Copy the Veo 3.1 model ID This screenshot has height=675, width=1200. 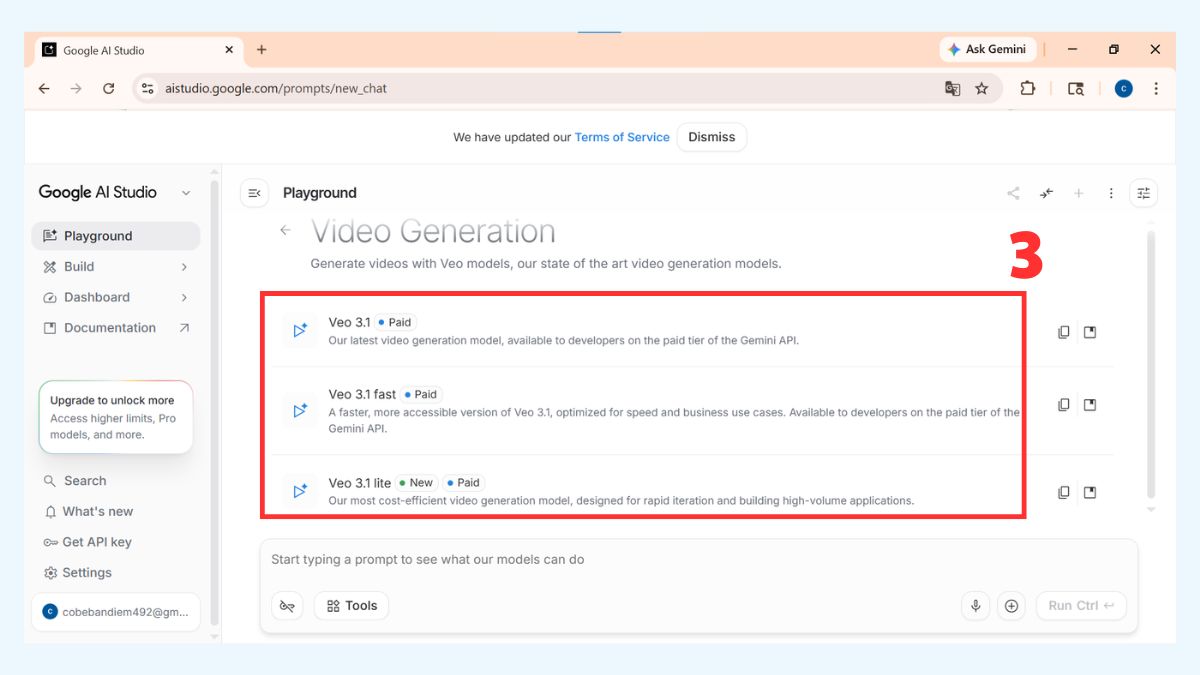click(1064, 332)
